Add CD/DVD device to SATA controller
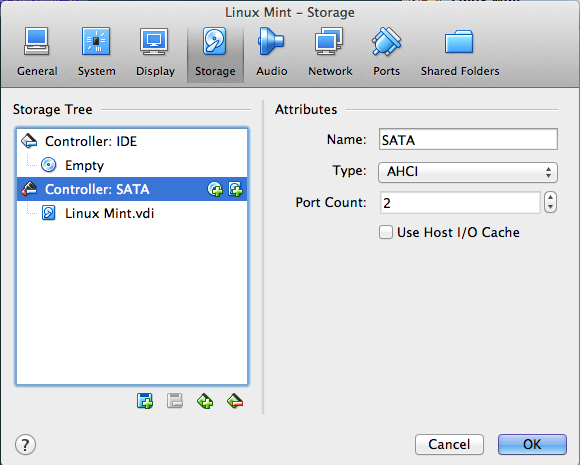The width and height of the screenshot is (580, 465). coord(215,189)
